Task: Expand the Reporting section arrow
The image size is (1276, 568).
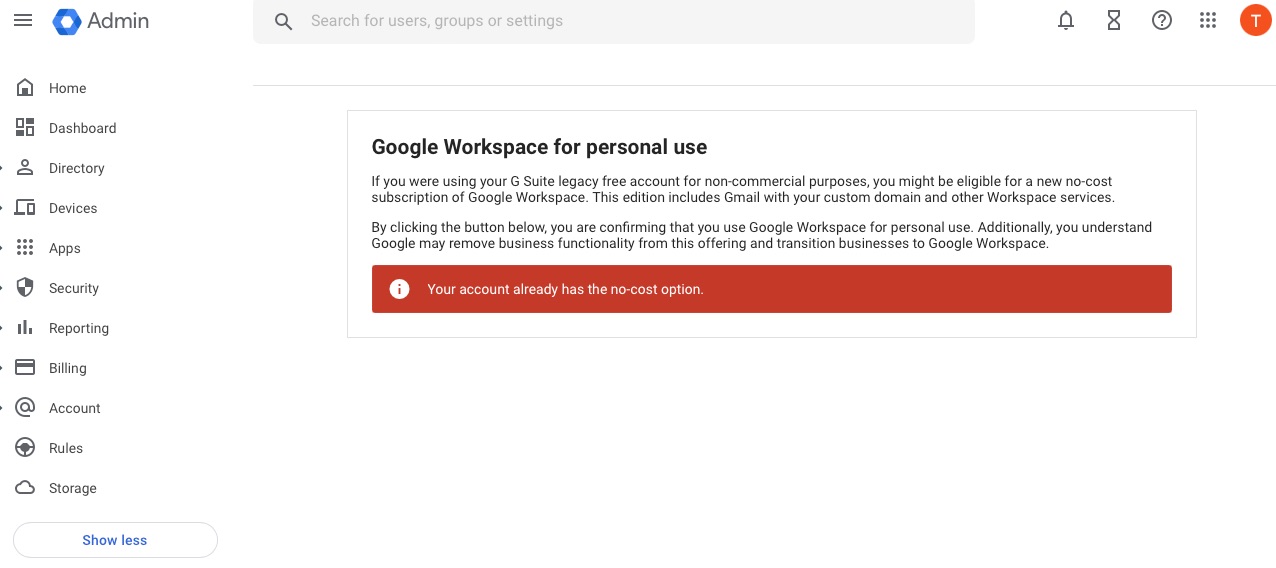Action: coord(3,328)
